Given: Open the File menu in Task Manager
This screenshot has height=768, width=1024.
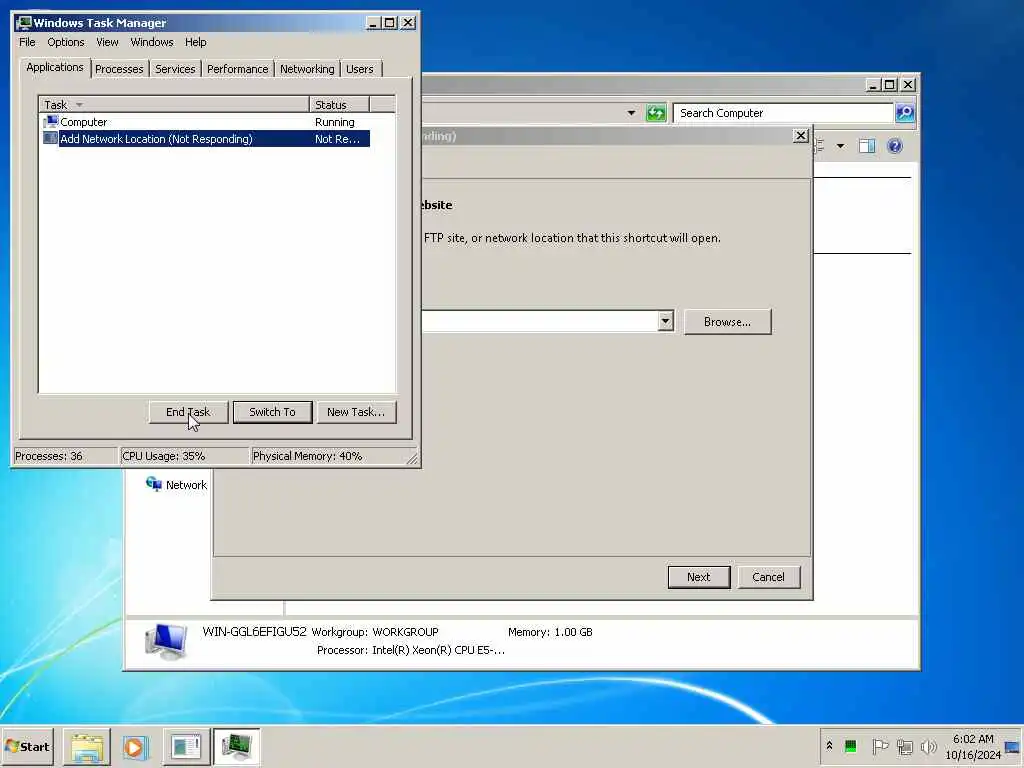Looking at the screenshot, I should point(27,42).
